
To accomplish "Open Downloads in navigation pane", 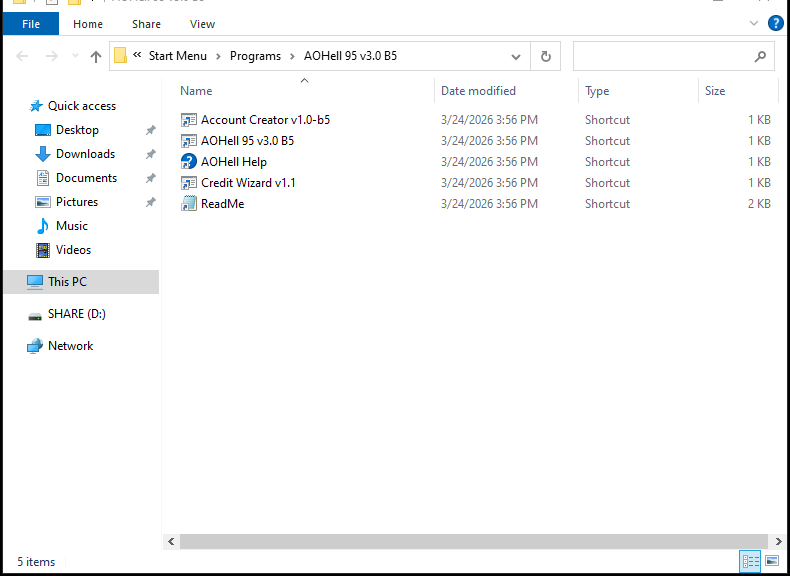I will pos(85,154).
